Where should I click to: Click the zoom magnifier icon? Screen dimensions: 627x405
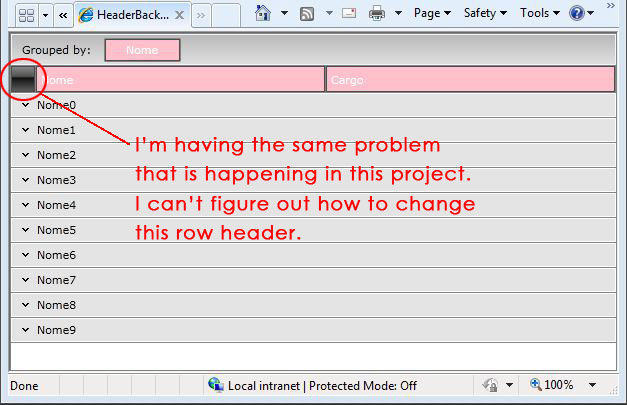535,385
